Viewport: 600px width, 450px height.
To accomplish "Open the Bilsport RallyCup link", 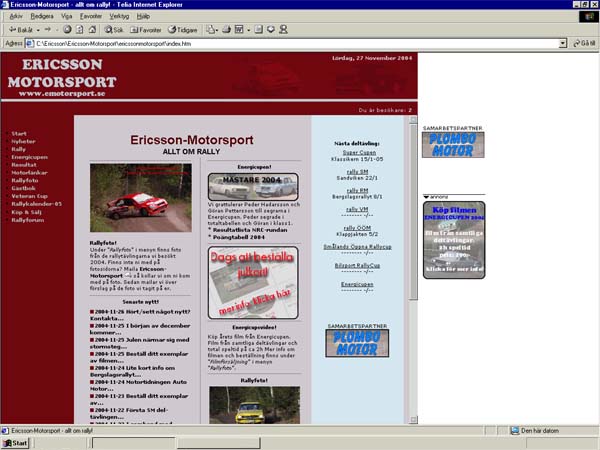I will tap(357, 266).
